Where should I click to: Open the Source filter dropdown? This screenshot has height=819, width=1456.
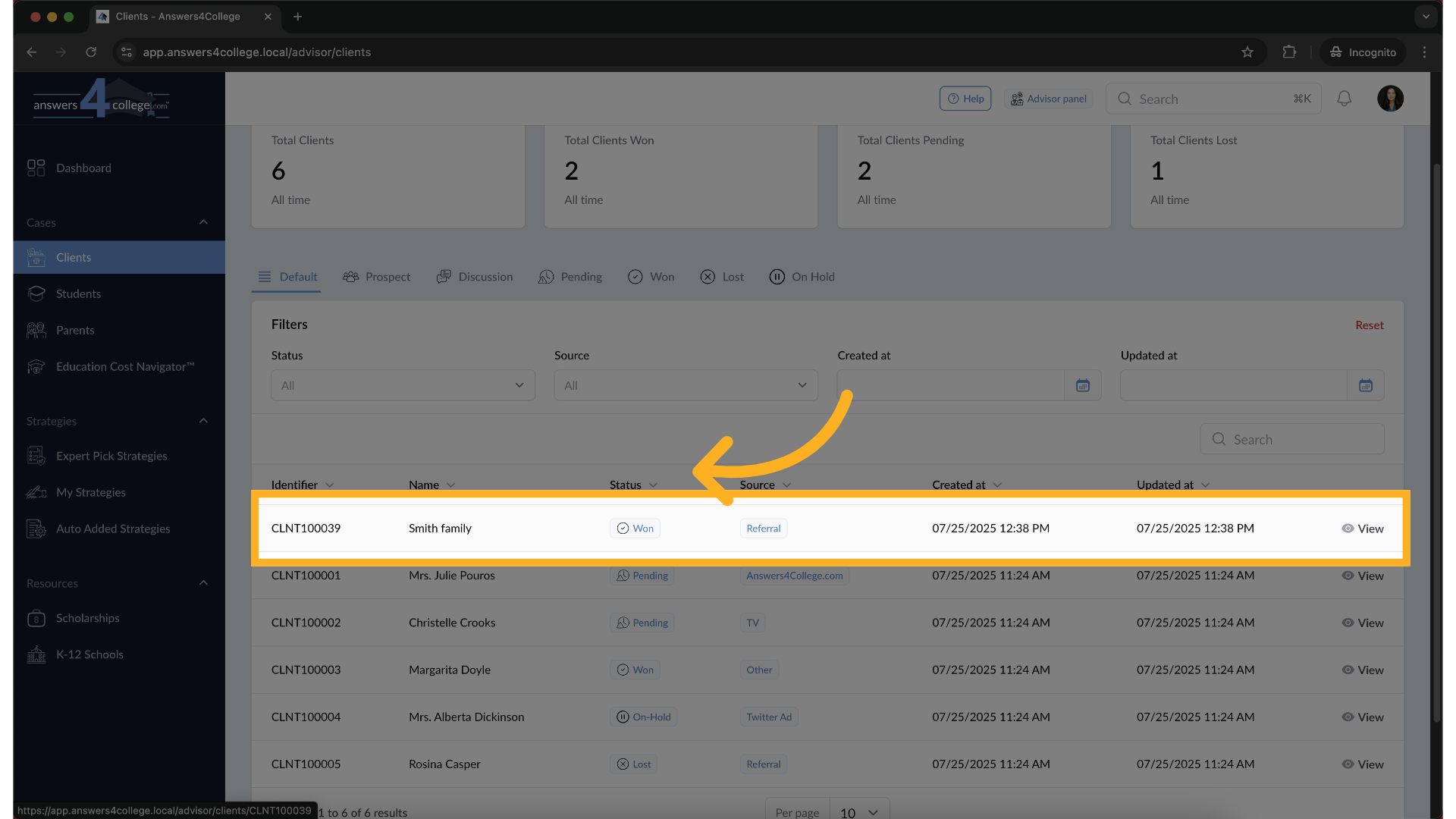tap(686, 385)
